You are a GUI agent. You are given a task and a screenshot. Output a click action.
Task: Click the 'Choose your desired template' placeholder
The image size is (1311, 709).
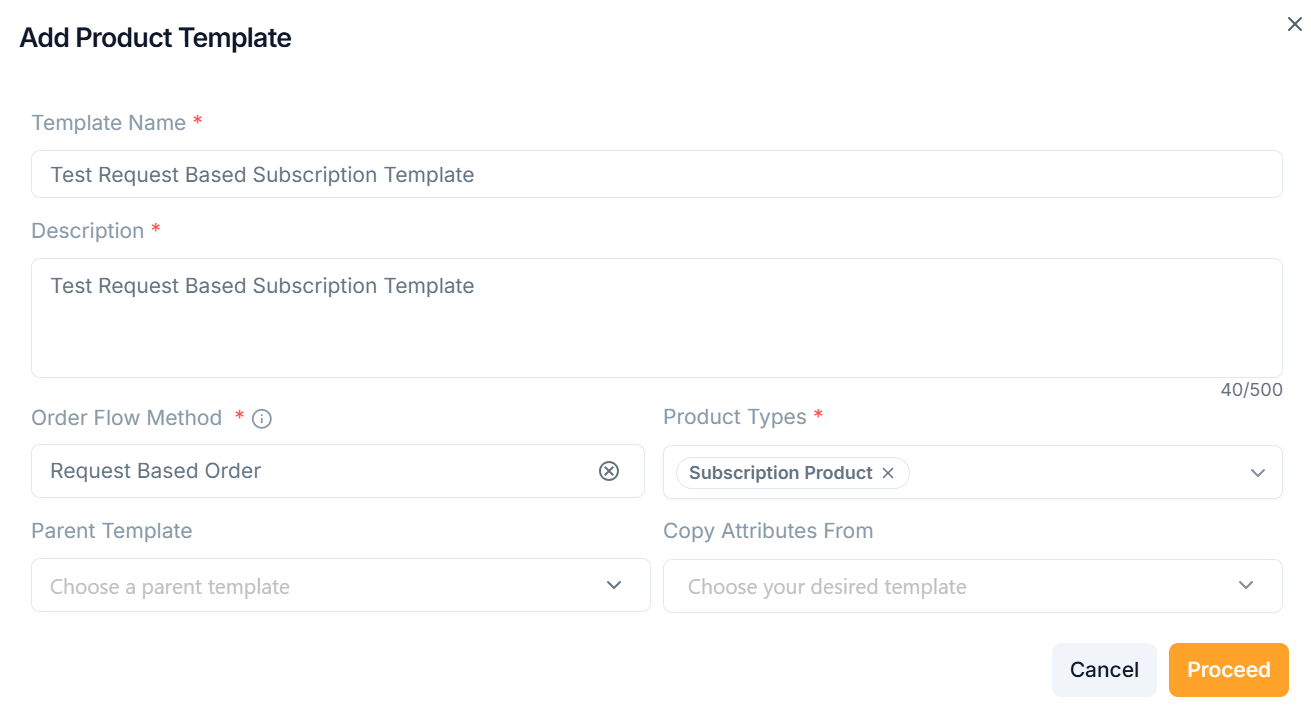tap(827, 587)
